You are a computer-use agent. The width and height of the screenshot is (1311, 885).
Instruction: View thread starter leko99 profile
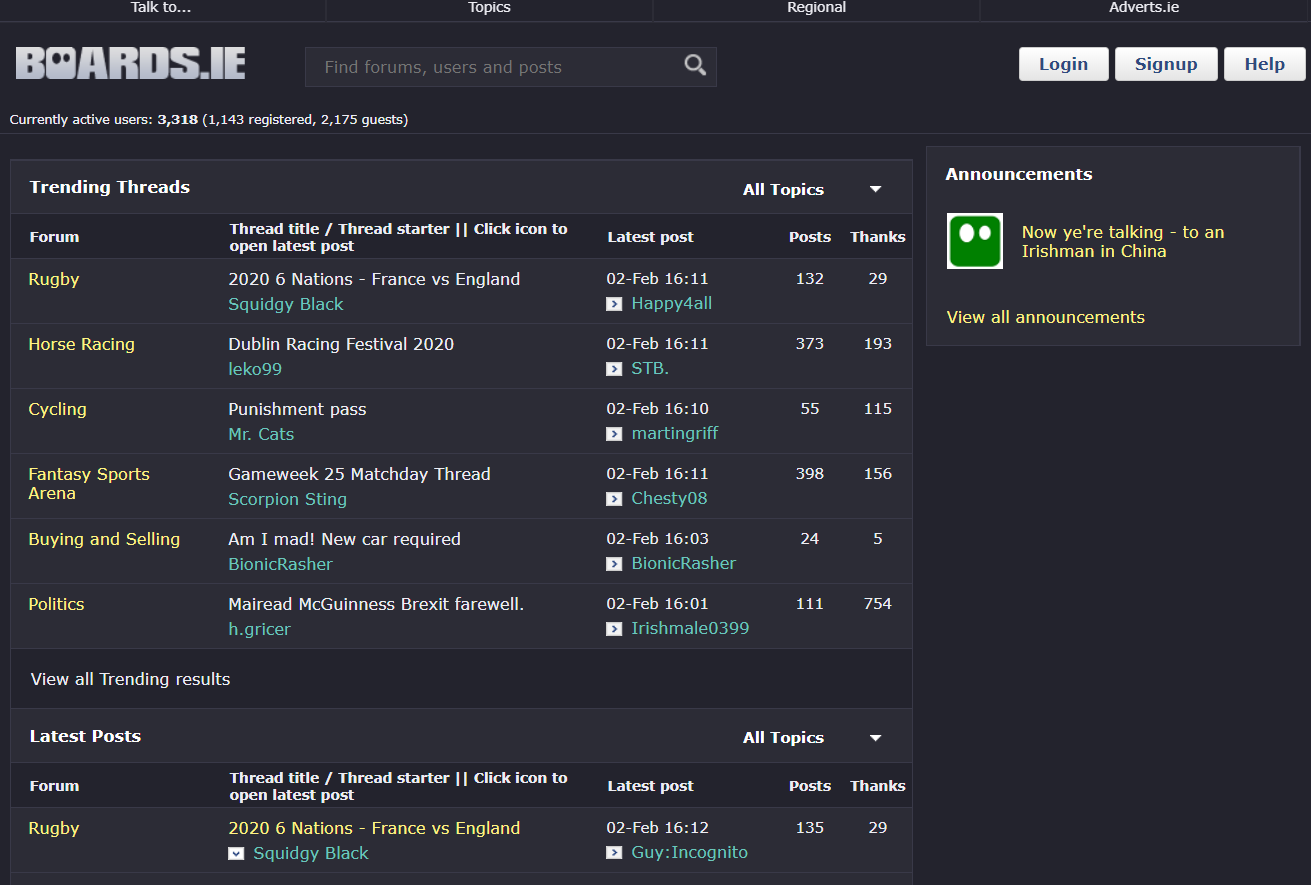(255, 369)
